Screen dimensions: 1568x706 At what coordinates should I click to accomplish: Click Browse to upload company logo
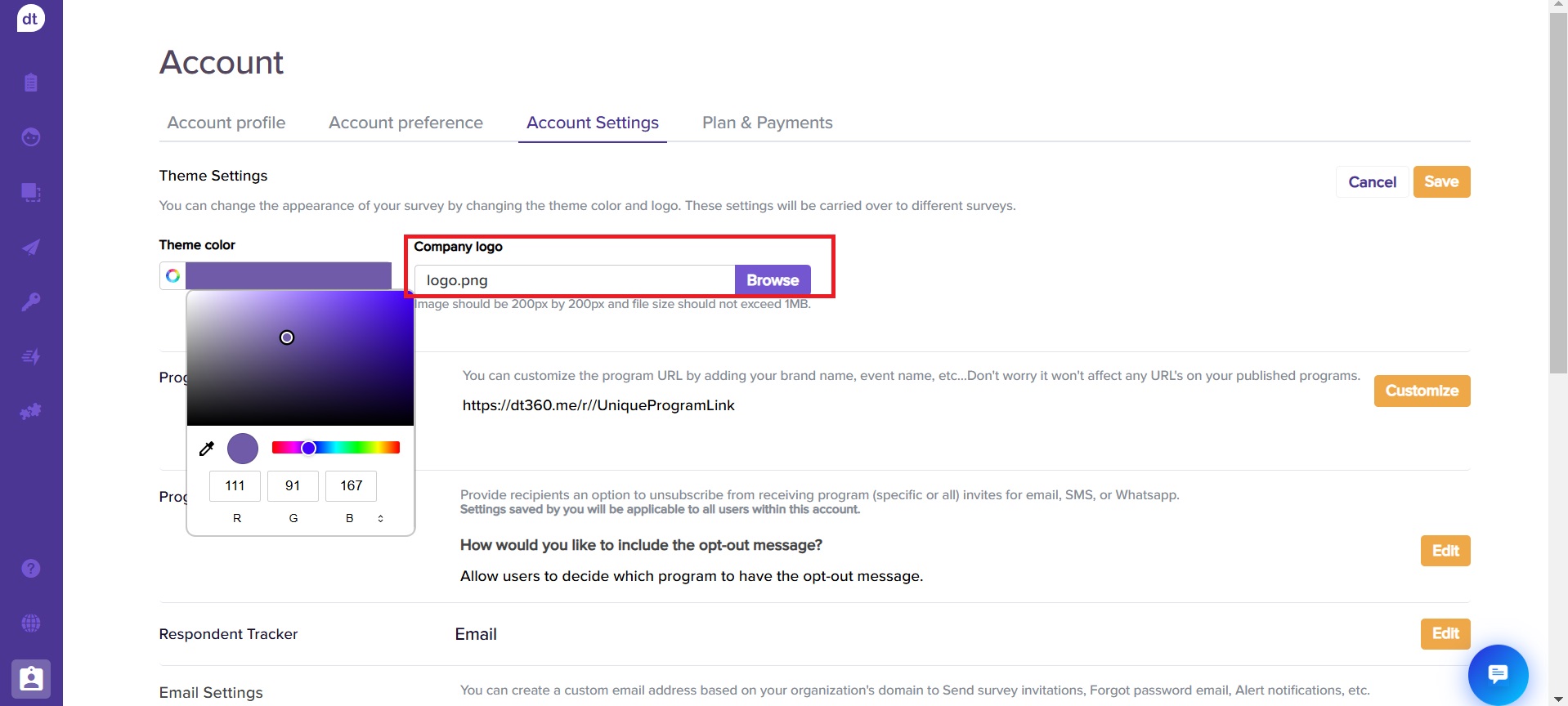pyautogui.click(x=772, y=280)
